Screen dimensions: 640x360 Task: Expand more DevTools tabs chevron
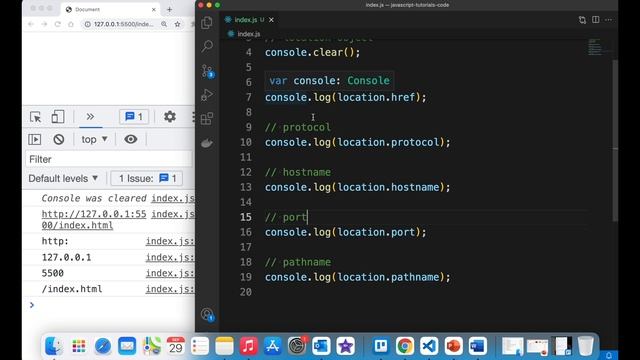coord(90,117)
